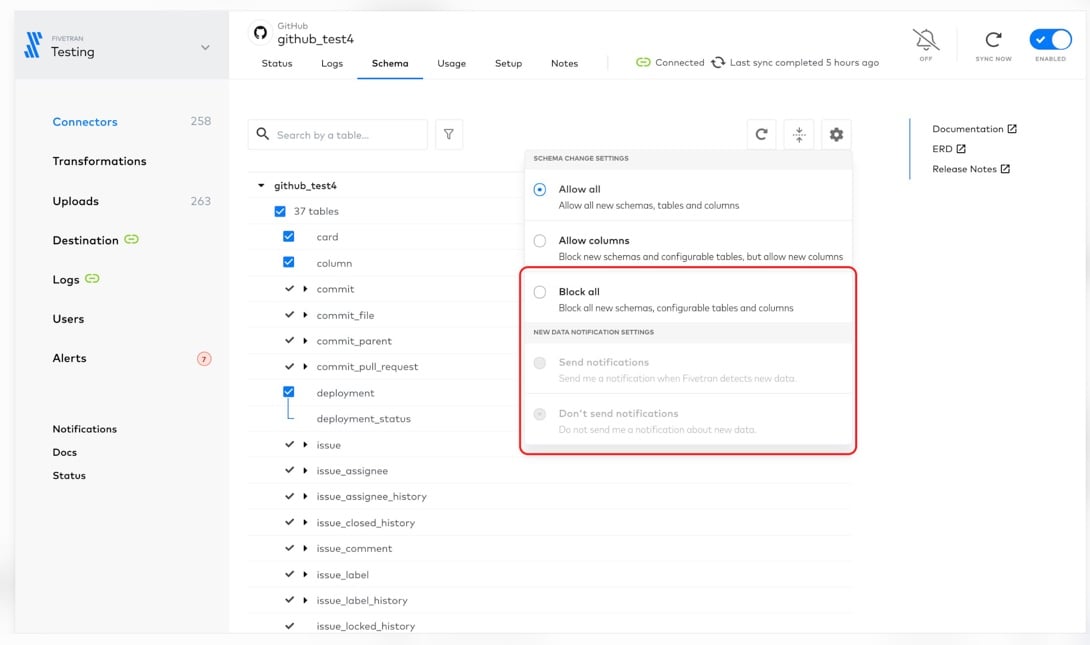The height and width of the screenshot is (645, 1090).
Task: Open the Setup tab
Action: click(x=508, y=63)
